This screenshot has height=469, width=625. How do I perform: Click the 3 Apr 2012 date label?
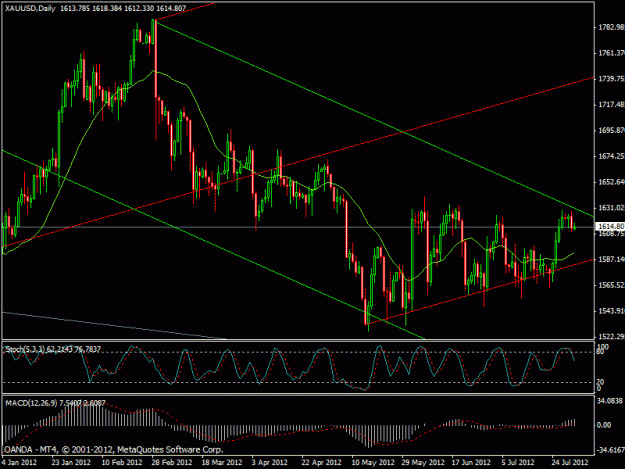pos(270,463)
